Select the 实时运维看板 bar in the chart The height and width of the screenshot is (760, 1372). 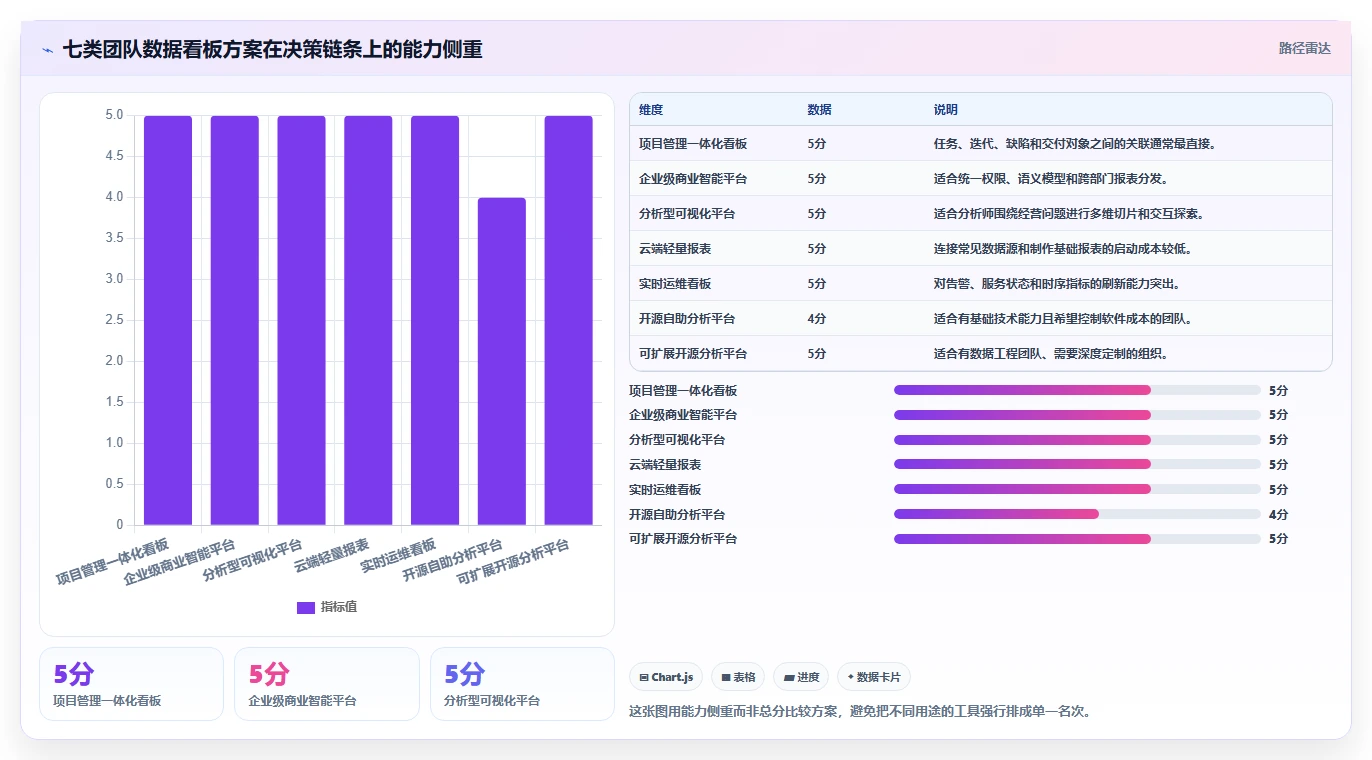[435, 320]
